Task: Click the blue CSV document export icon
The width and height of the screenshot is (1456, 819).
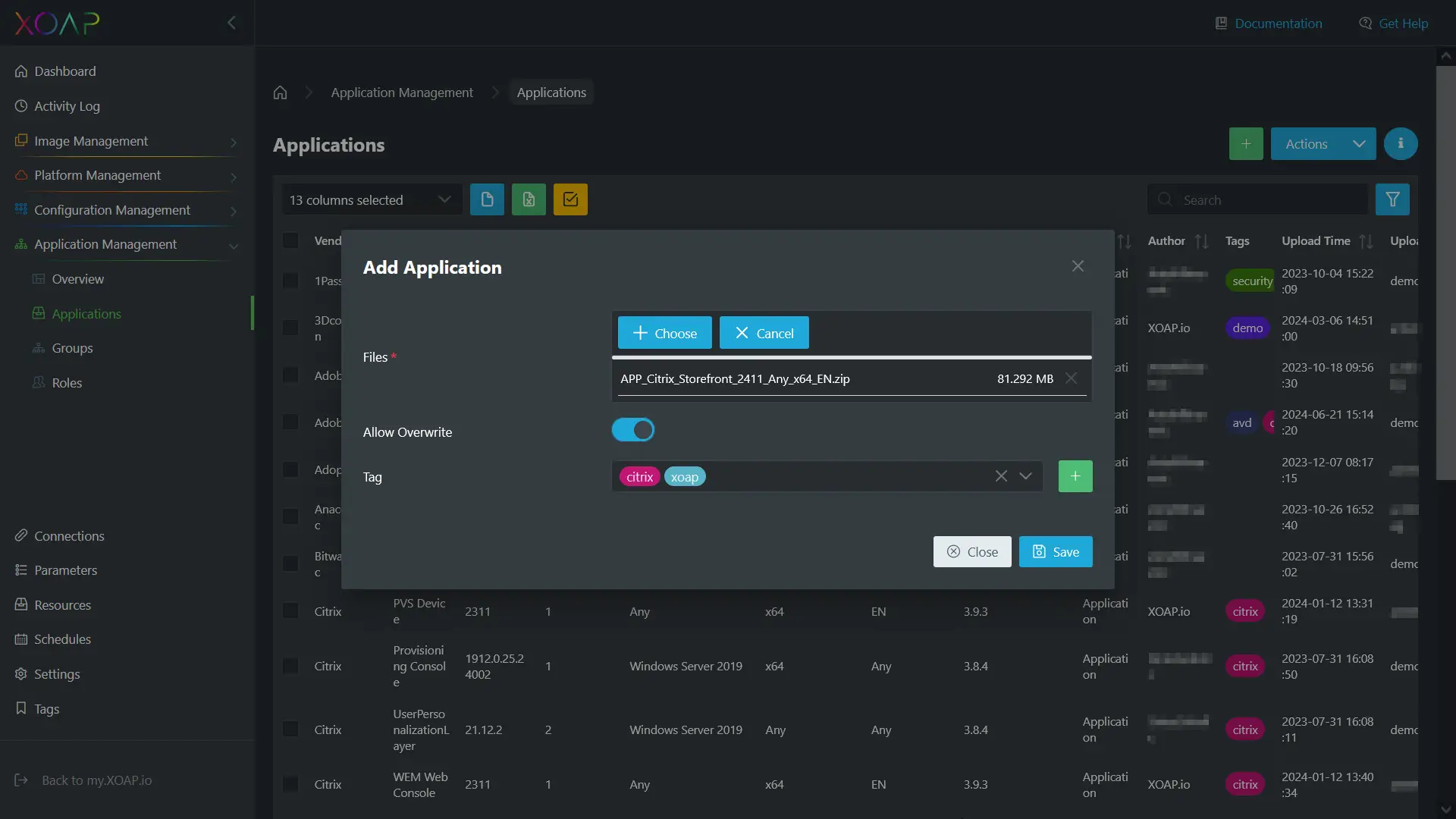Action: pyautogui.click(x=487, y=199)
